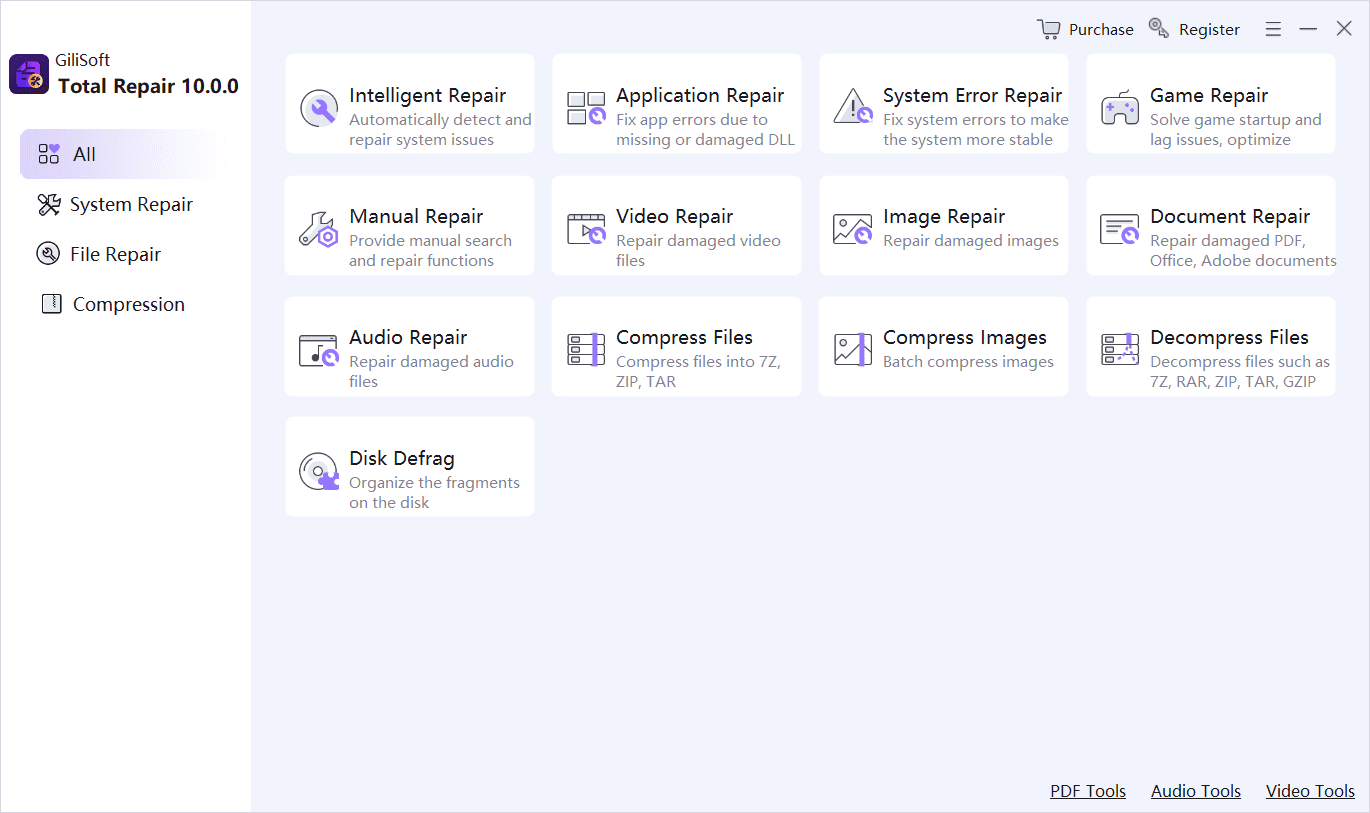Switch to File Repair category
Image resolution: width=1370 pixels, height=813 pixels.
coord(115,254)
